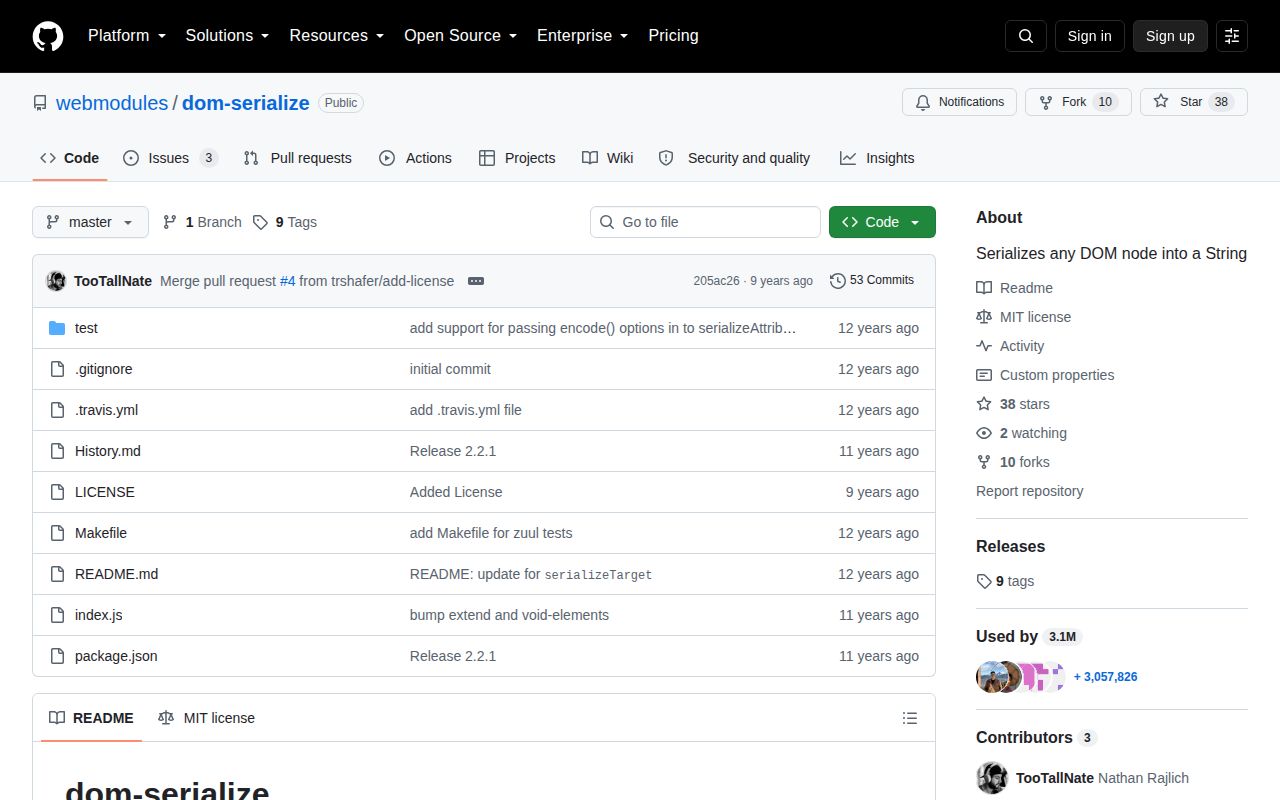1280x800 pixels.
Task: Click the Notifications bell icon
Action: [x=922, y=102]
